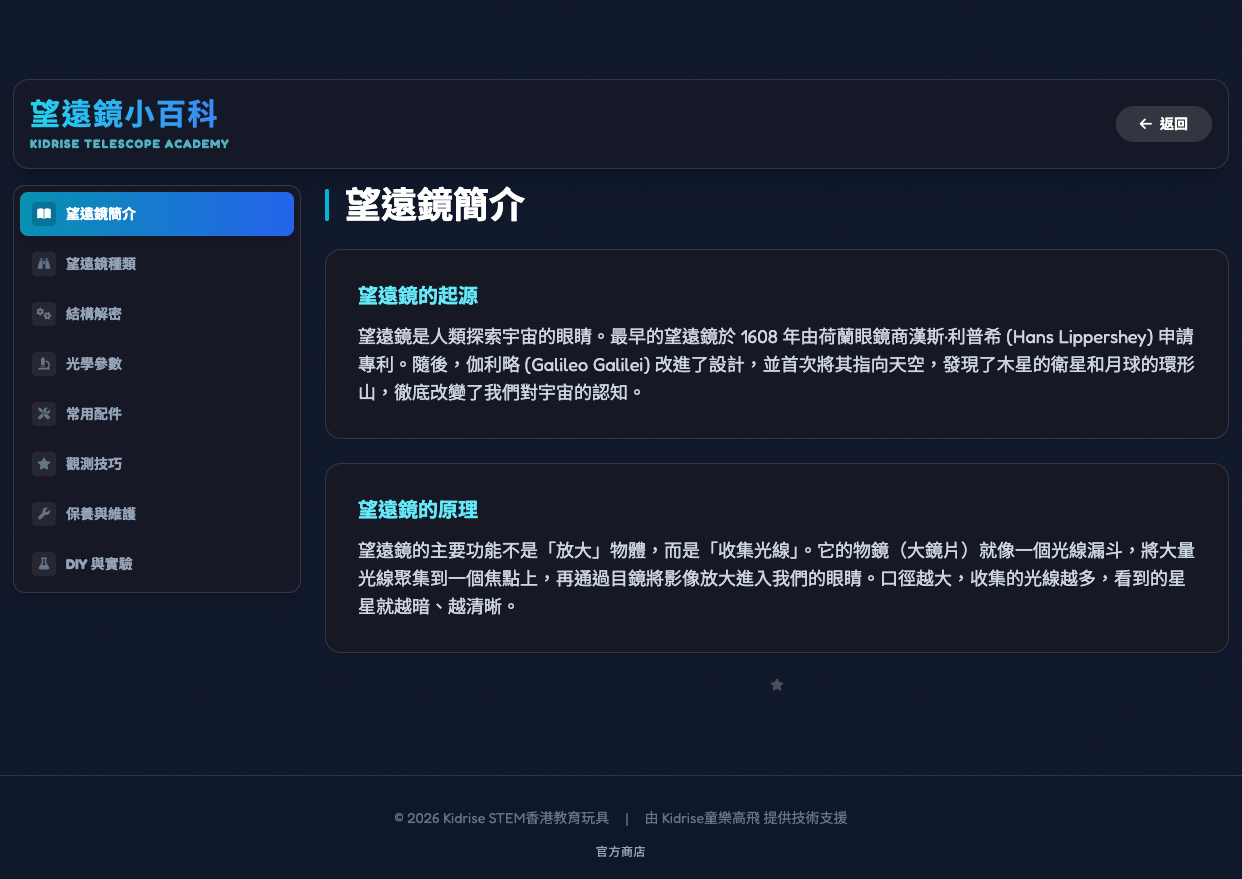Select the book icon on 望遠鏡簡介
The image size is (1242, 879).
pos(44,213)
